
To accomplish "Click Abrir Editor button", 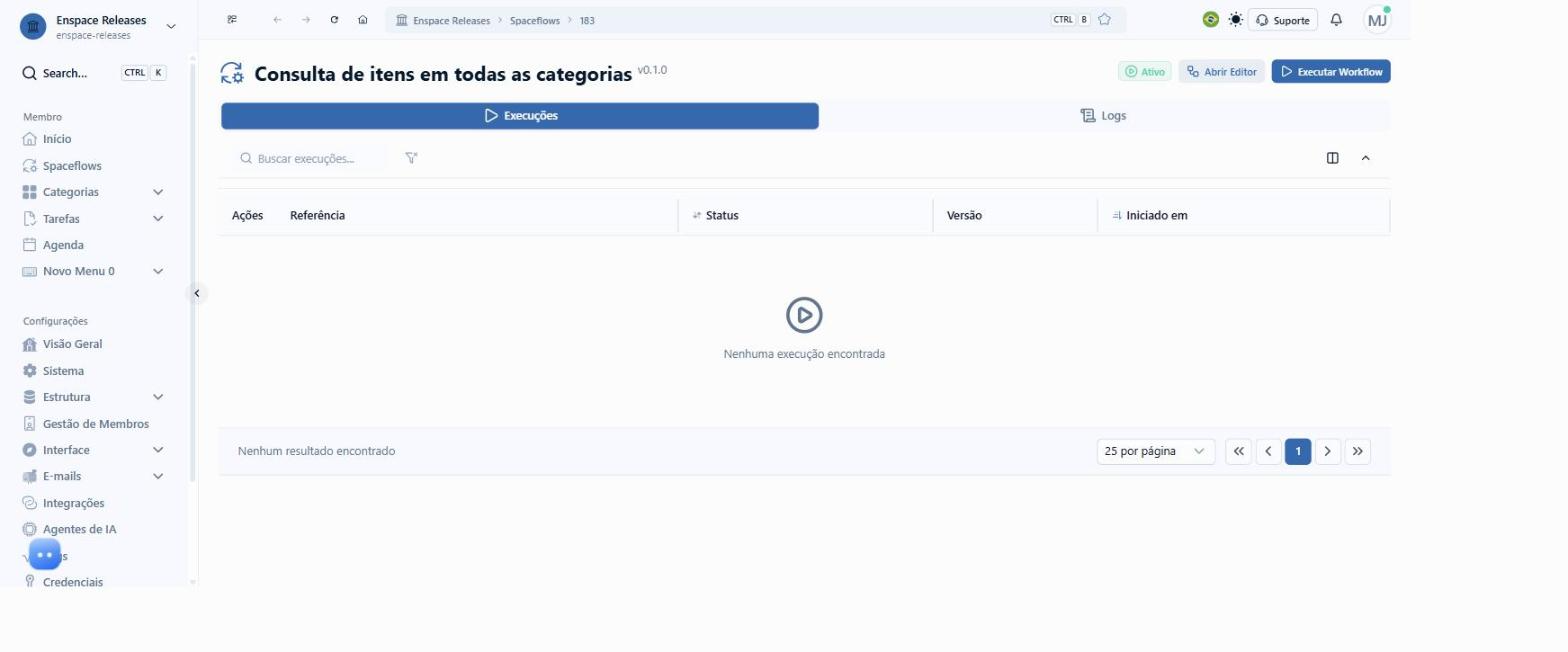I will (1222, 72).
